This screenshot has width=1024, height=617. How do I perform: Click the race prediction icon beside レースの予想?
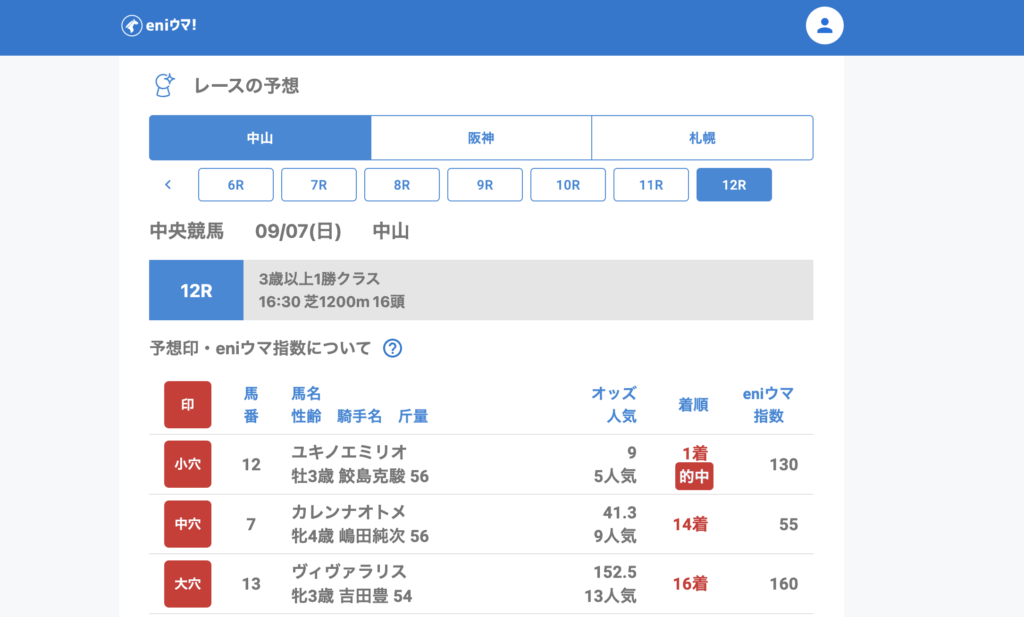pos(165,85)
